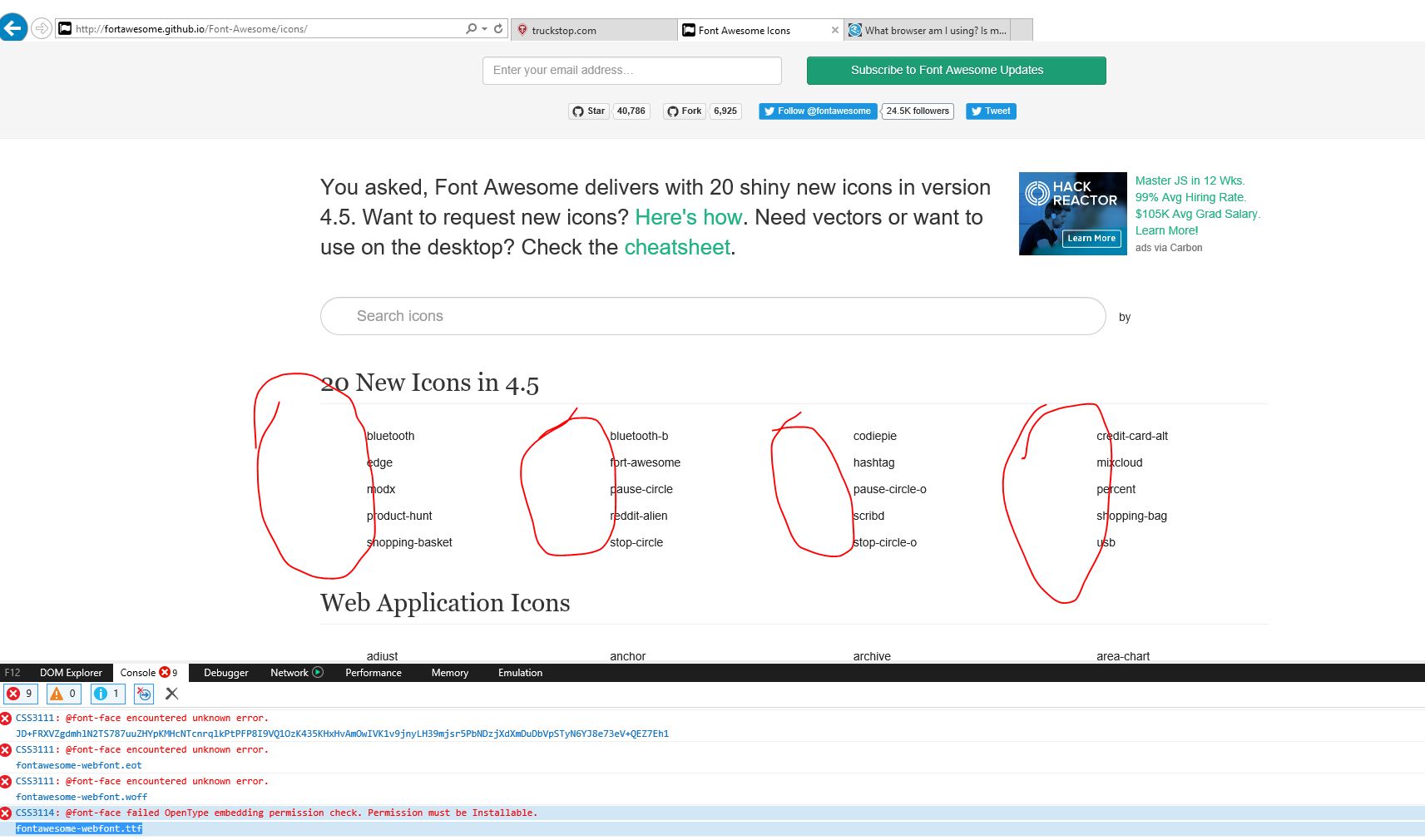Toggle clear-on-navigate console icon
This screenshot has width=1425, height=840.
pos(144,694)
